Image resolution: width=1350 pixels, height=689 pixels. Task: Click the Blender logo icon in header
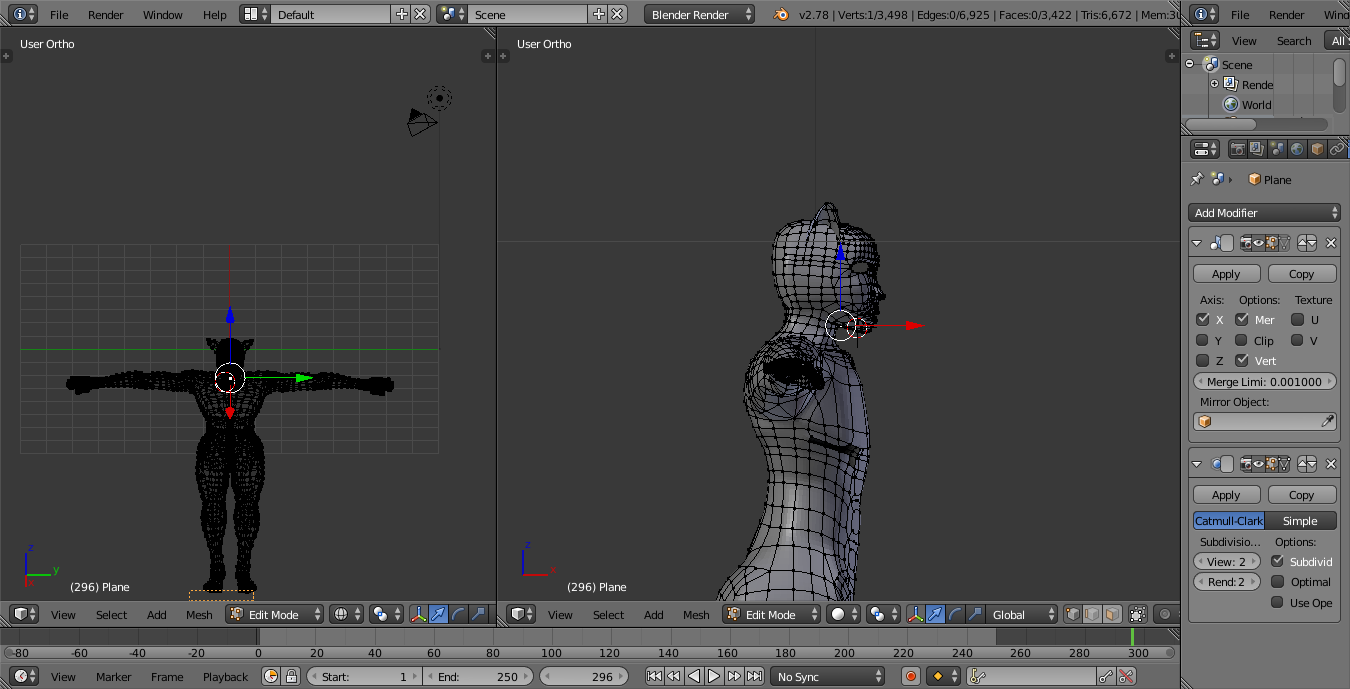(780, 15)
